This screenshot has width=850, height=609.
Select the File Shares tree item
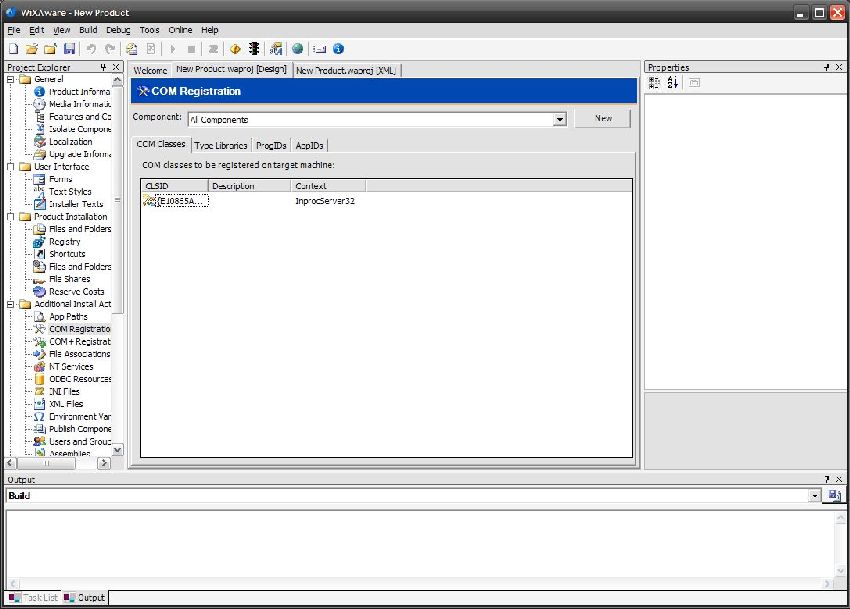(69, 279)
